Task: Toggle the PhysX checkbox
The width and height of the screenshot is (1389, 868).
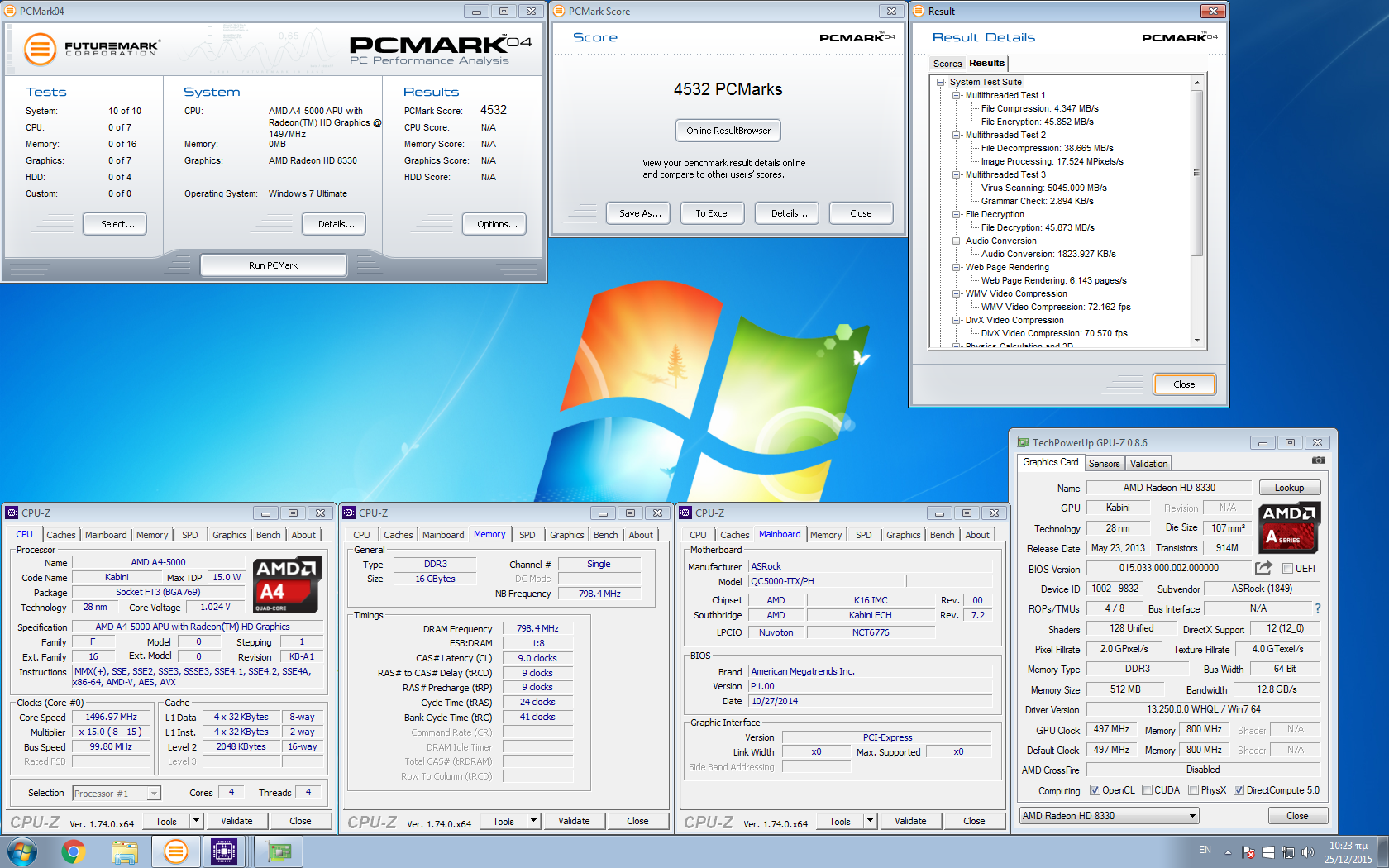Action: coord(1193,790)
